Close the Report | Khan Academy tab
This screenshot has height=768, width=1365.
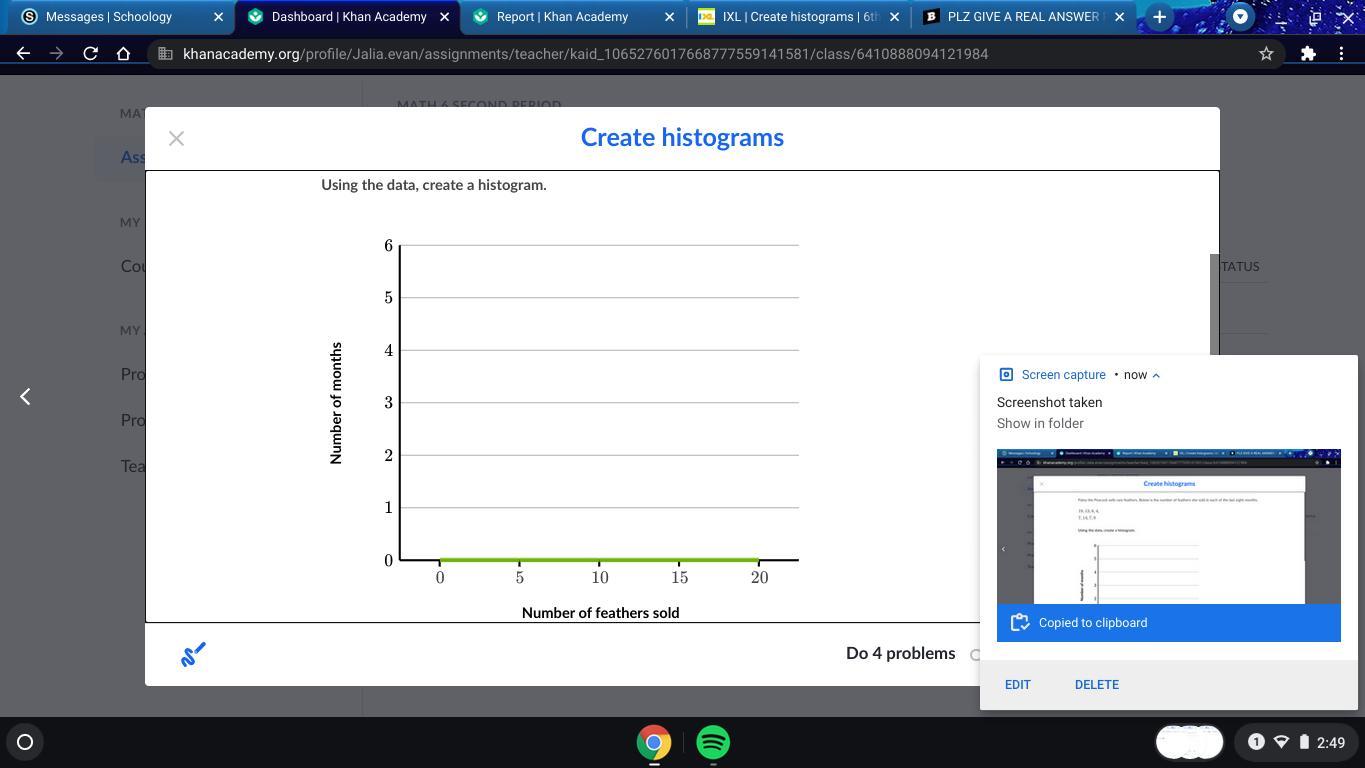670,17
